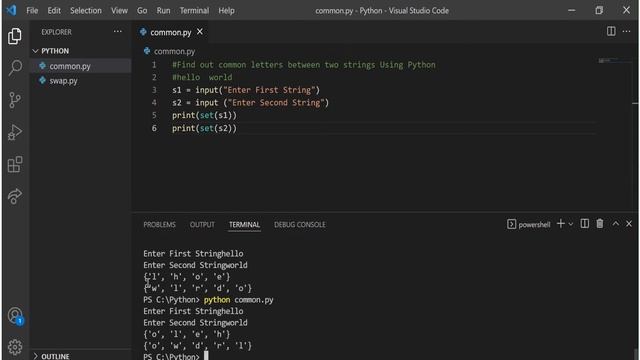Open the Terminal menu
This screenshot has height=360, width=640.
click(194, 11)
